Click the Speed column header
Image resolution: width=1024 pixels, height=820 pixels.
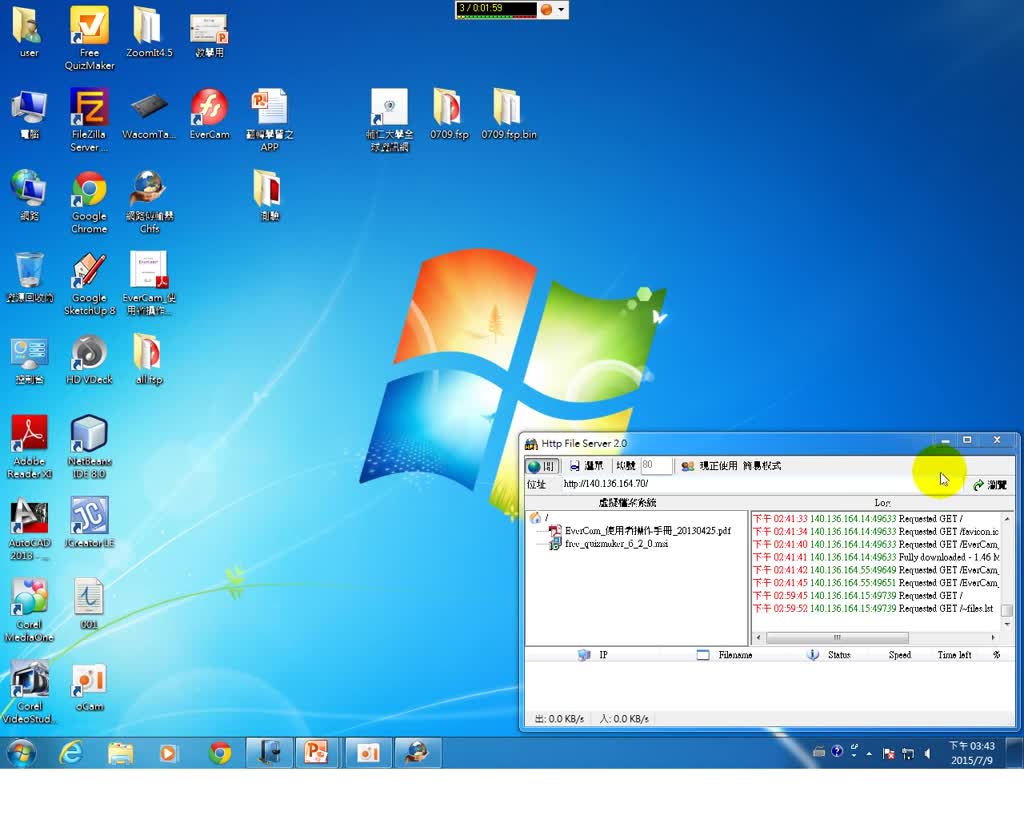point(899,655)
